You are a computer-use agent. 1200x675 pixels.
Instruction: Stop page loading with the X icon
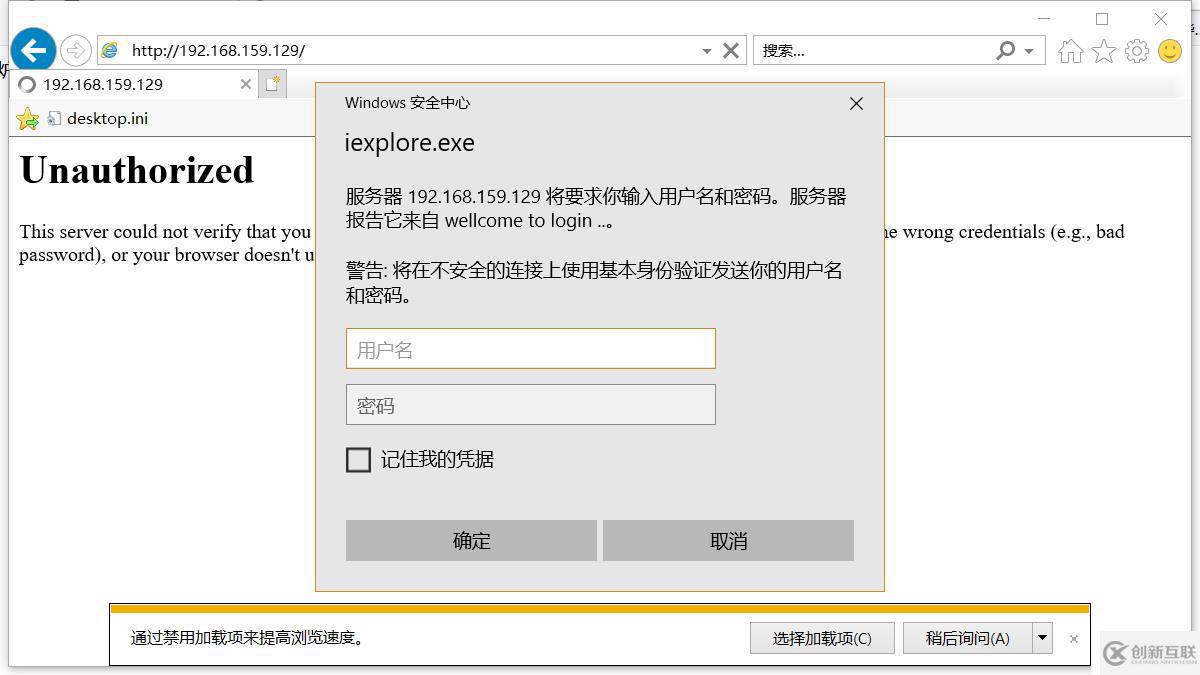point(731,50)
